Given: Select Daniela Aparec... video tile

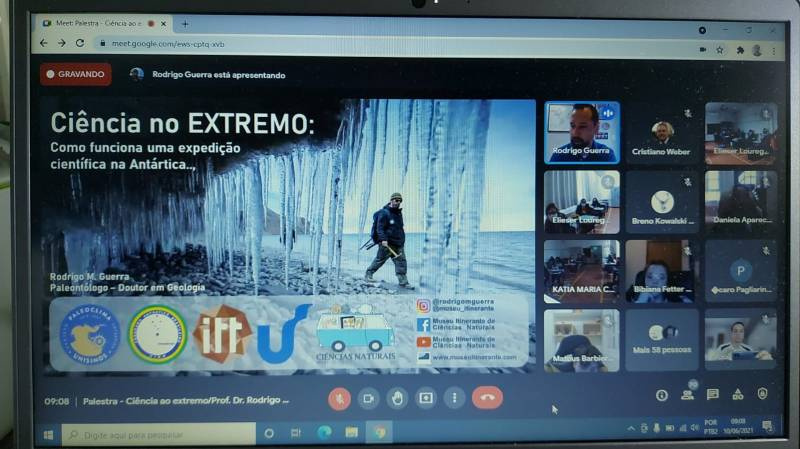Looking at the screenshot, I should pyautogui.click(x=741, y=202).
